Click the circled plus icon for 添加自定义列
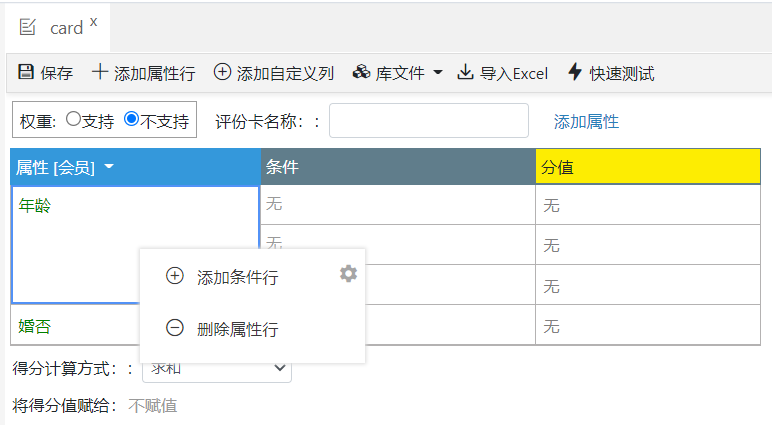This screenshot has height=425, width=772. (222, 72)
